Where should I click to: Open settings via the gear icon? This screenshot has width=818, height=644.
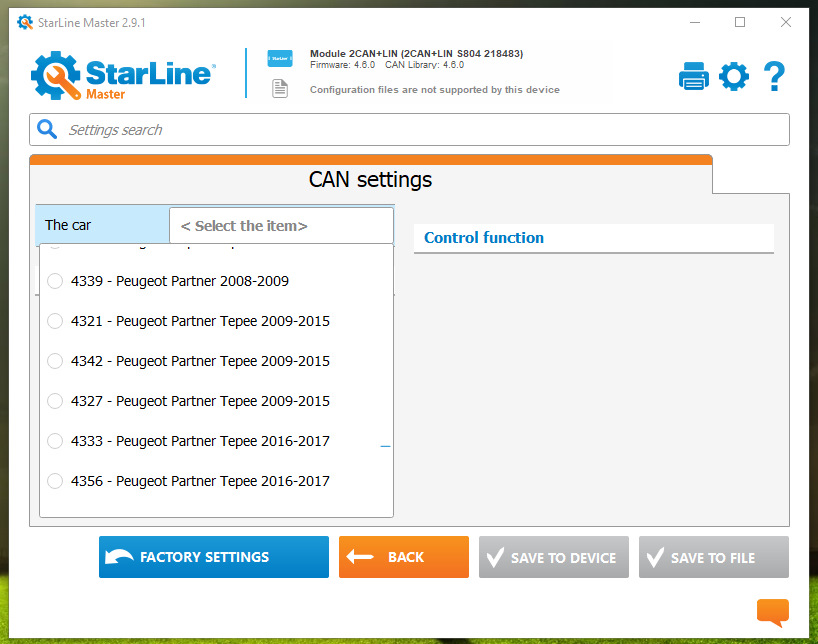(x=733, y=76)
